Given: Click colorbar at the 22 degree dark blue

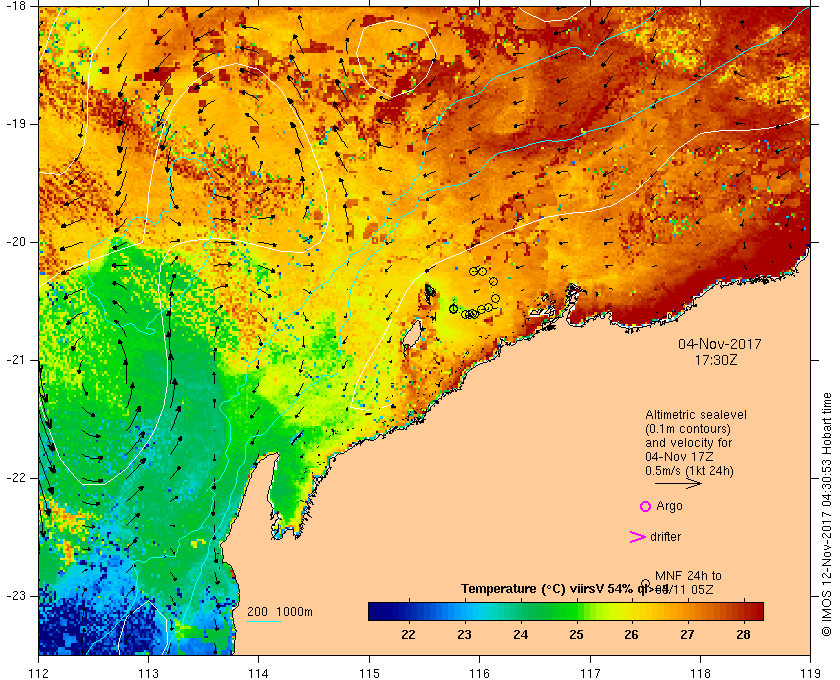Looking at the screenshot, I should [x=408, y=611].
